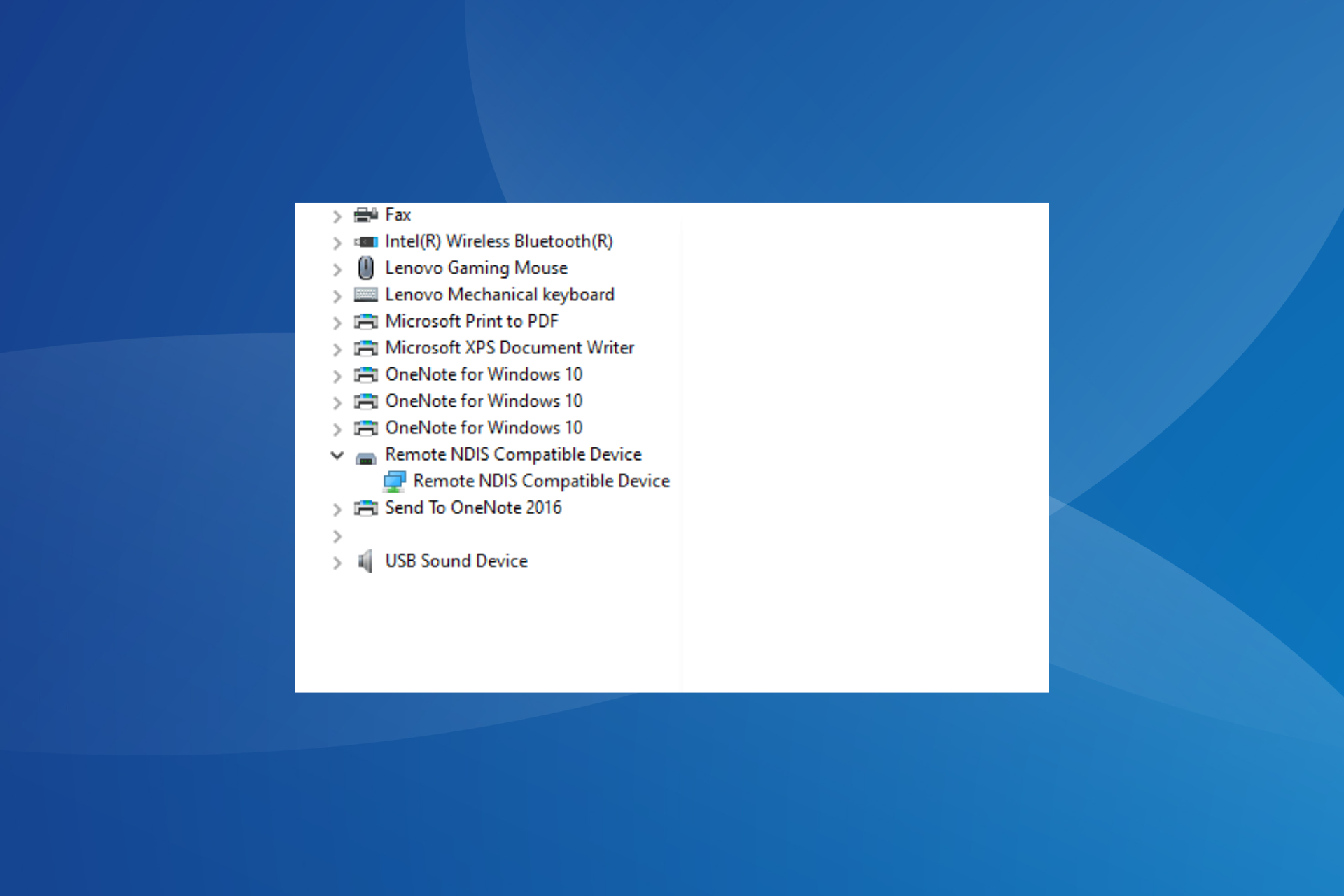Expand the unnamed blank entry above USB Sound Device
The height and width of the screenshot is (896, 1344).
[337, 536]
